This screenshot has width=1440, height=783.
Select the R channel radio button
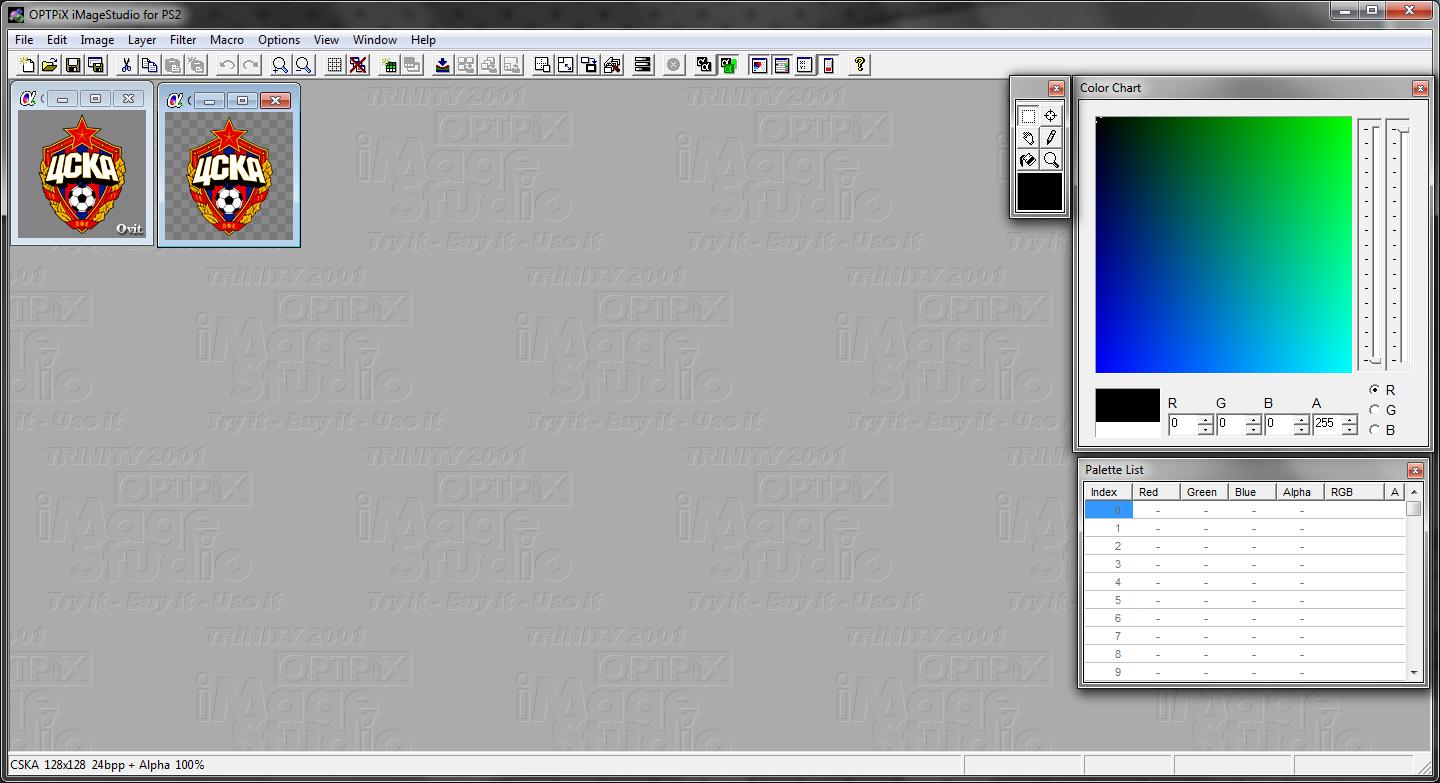[1374, 390]
